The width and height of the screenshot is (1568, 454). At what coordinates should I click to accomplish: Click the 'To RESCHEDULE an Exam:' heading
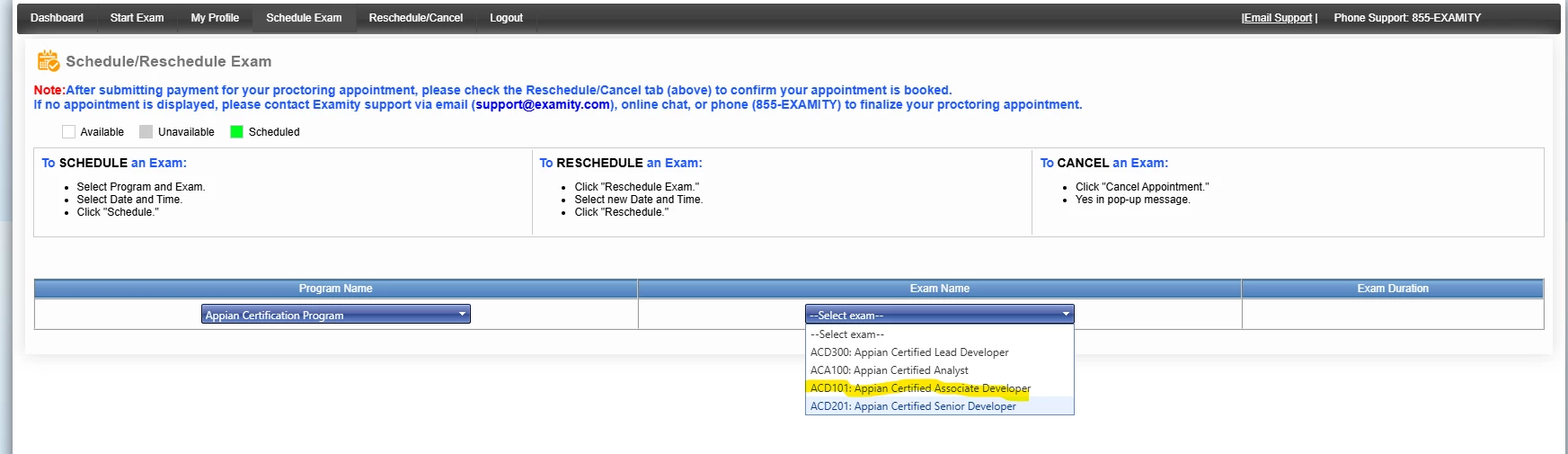tap(621, 164)
